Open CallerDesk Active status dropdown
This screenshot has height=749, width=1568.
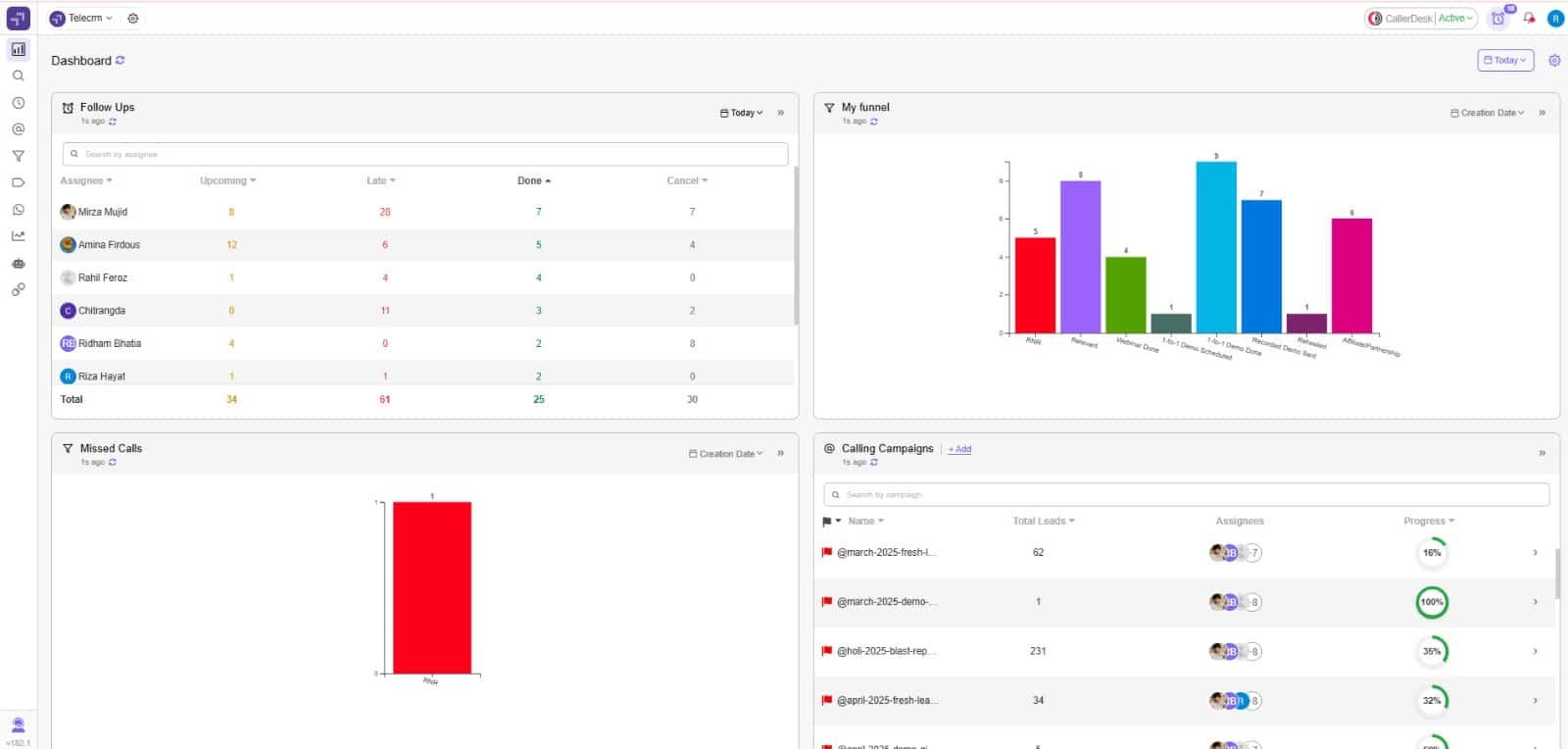pyautogui.click(x=1455, y=18)
